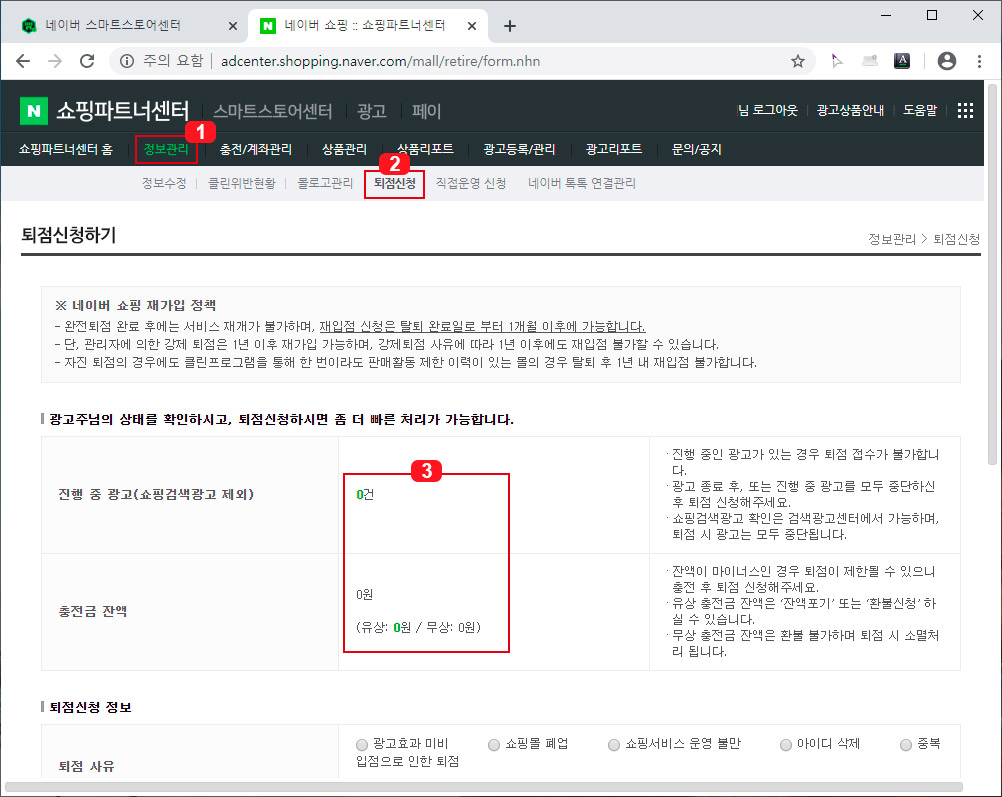Open the 상품리포트 menu
1002x797 pixels.
pyautogui.click(x=425, y=149)
